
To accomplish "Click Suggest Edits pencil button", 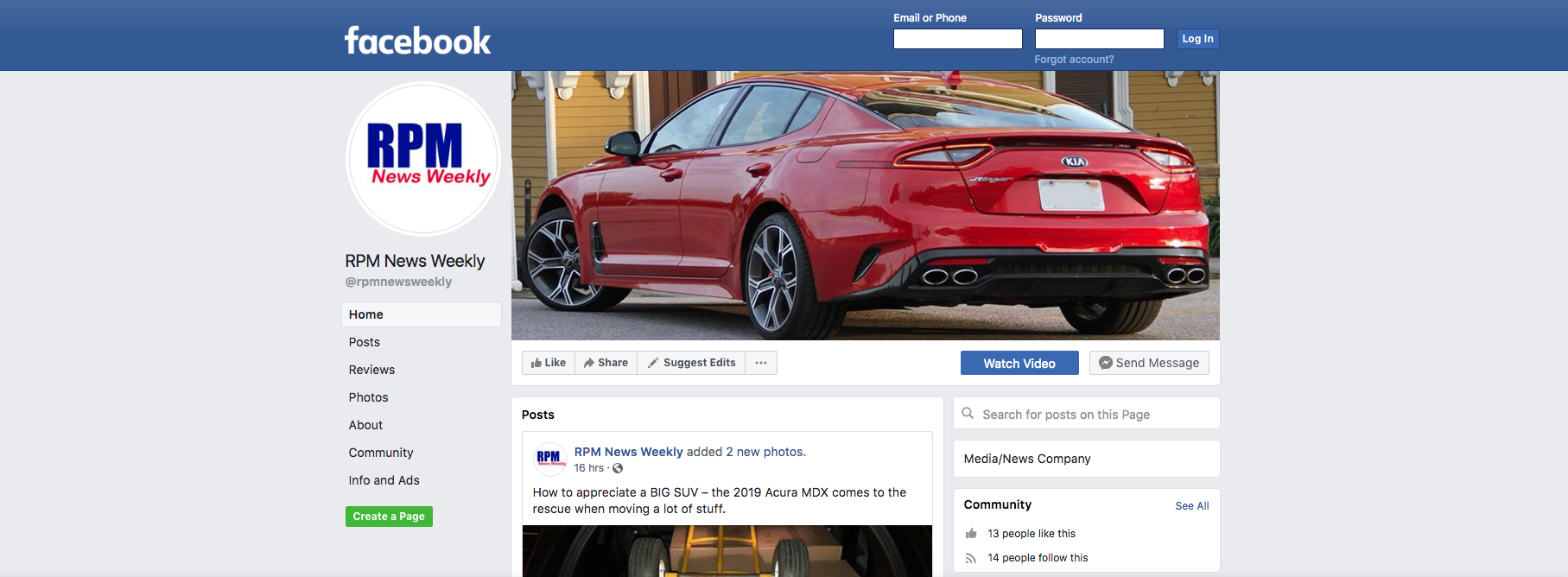I will click(x=691, y=363).
